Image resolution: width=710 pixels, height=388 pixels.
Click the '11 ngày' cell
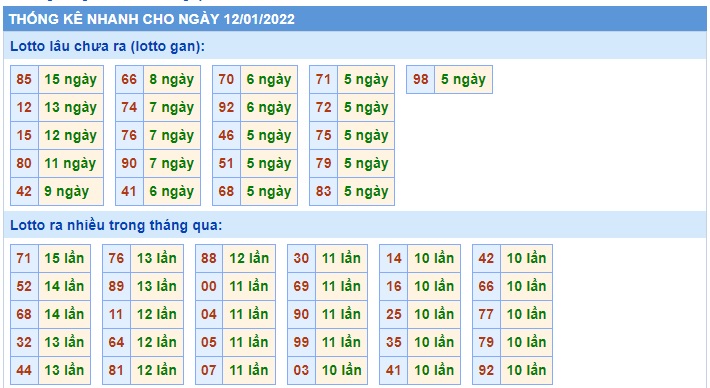point(71,163)
